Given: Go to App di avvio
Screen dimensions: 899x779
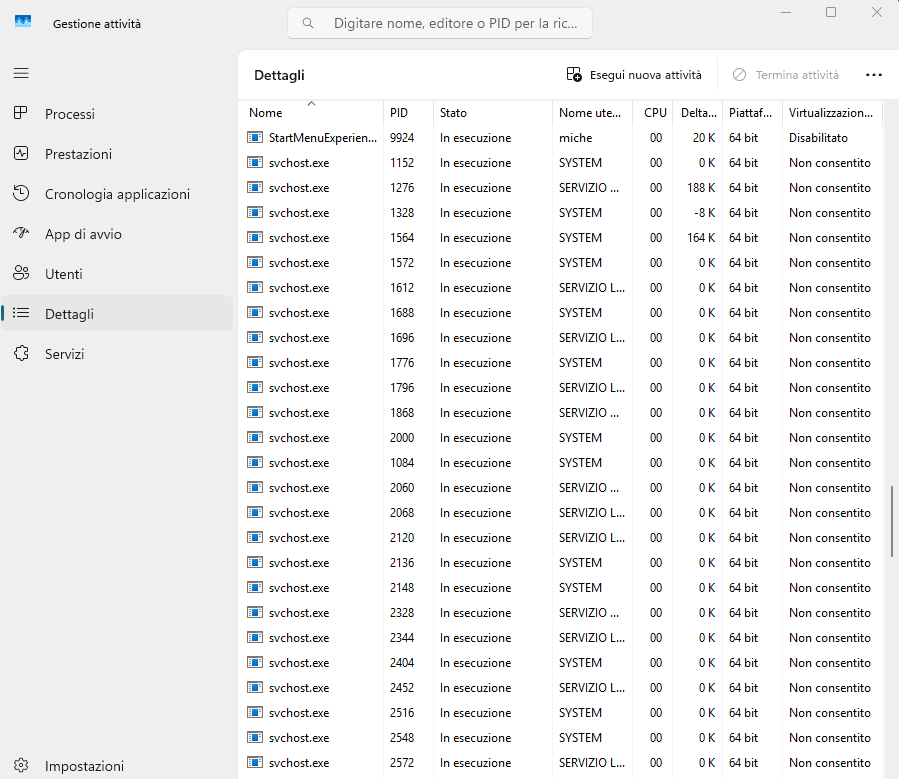Looking at the screenshot, I should [x=117, y=234].
